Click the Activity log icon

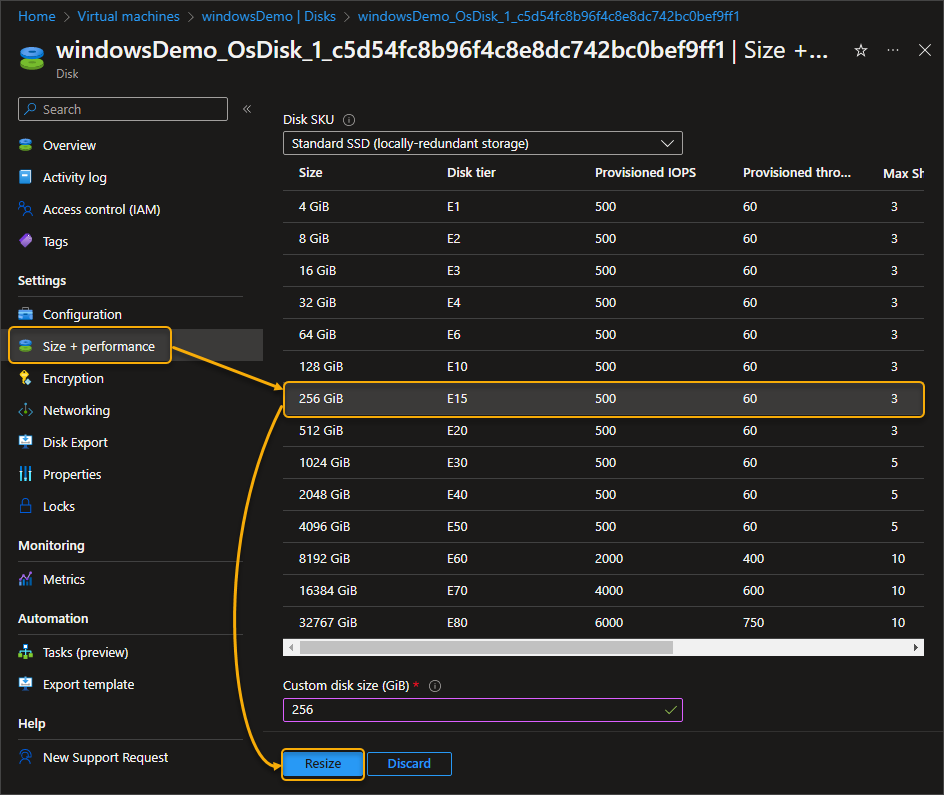click(25, 177)
